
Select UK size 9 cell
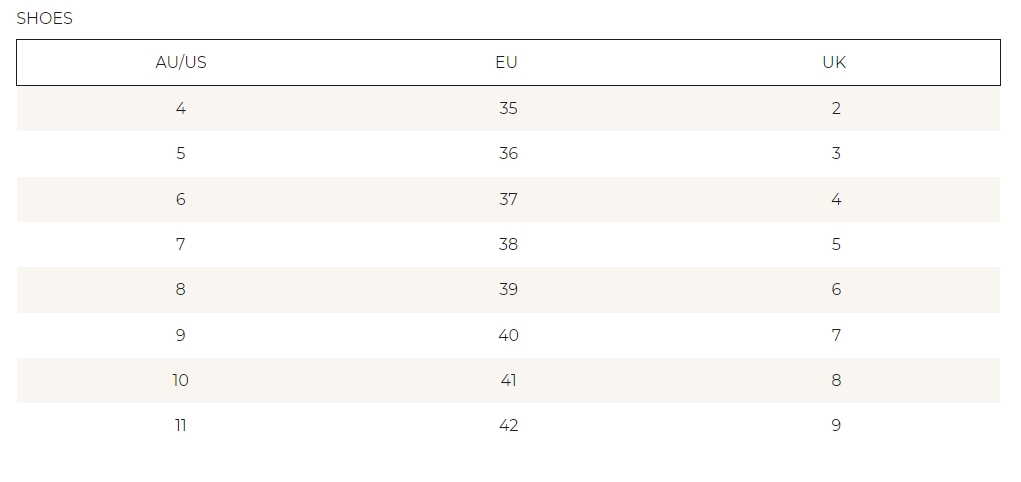[x=836, y=425]
